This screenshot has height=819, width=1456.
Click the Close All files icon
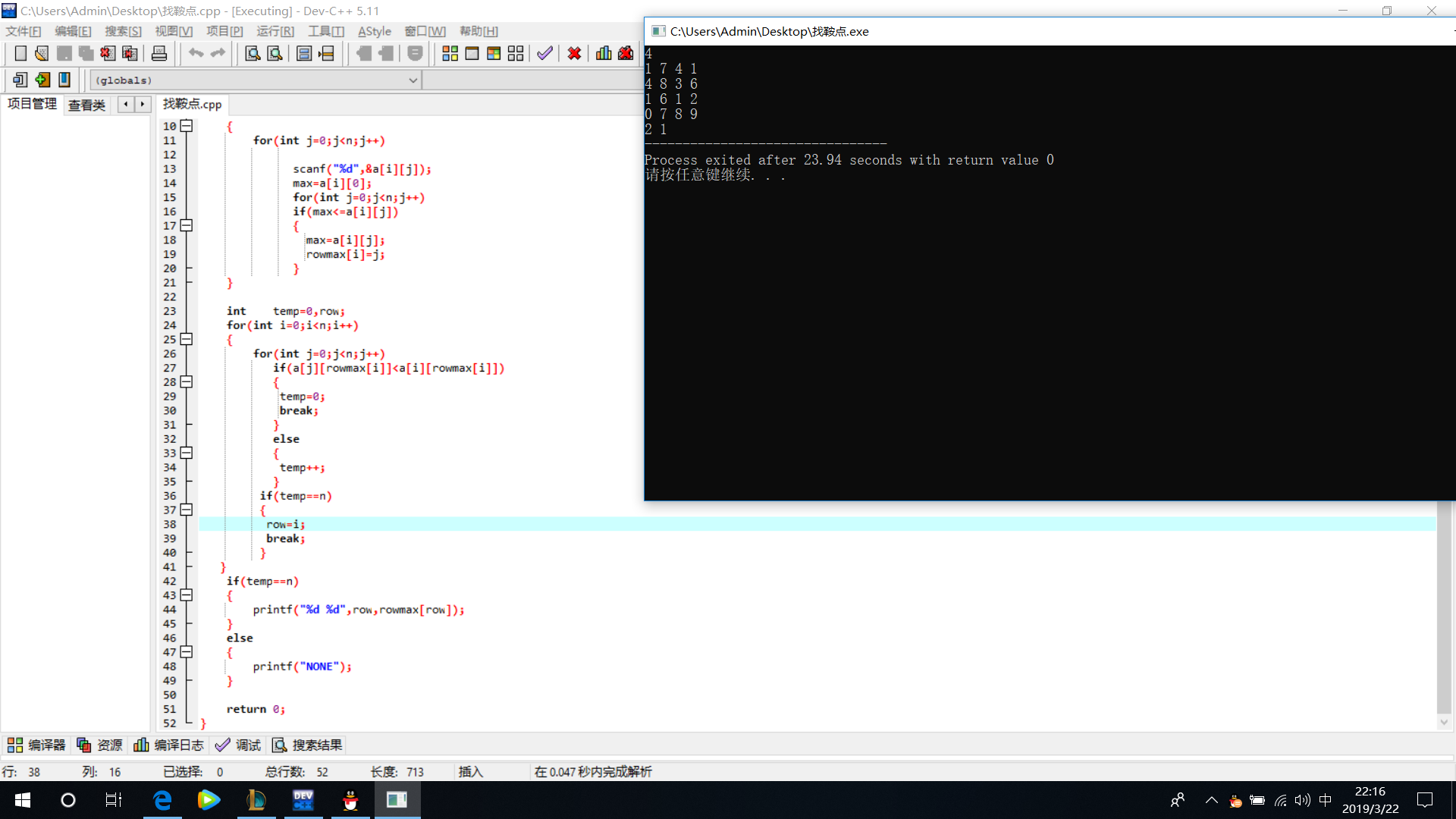(x=130, y=53)
